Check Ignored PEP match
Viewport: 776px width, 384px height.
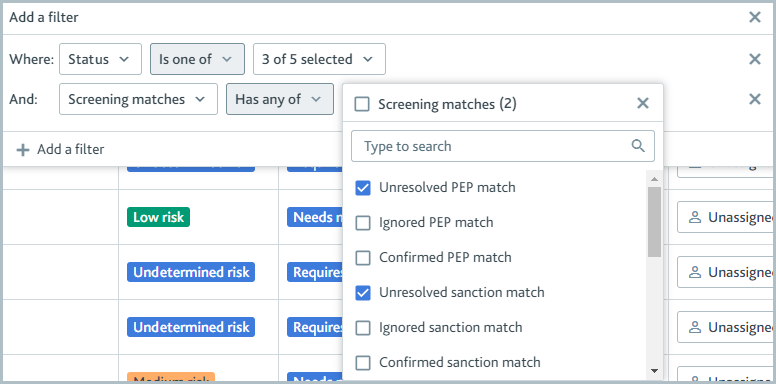point(363,223)
